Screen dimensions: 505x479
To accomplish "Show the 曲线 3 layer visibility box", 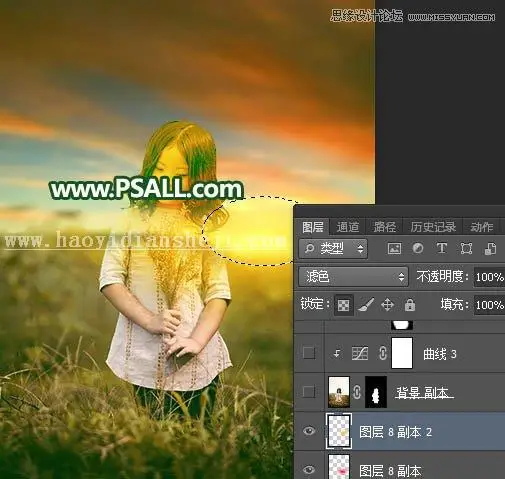I will (x=309, y=353).
